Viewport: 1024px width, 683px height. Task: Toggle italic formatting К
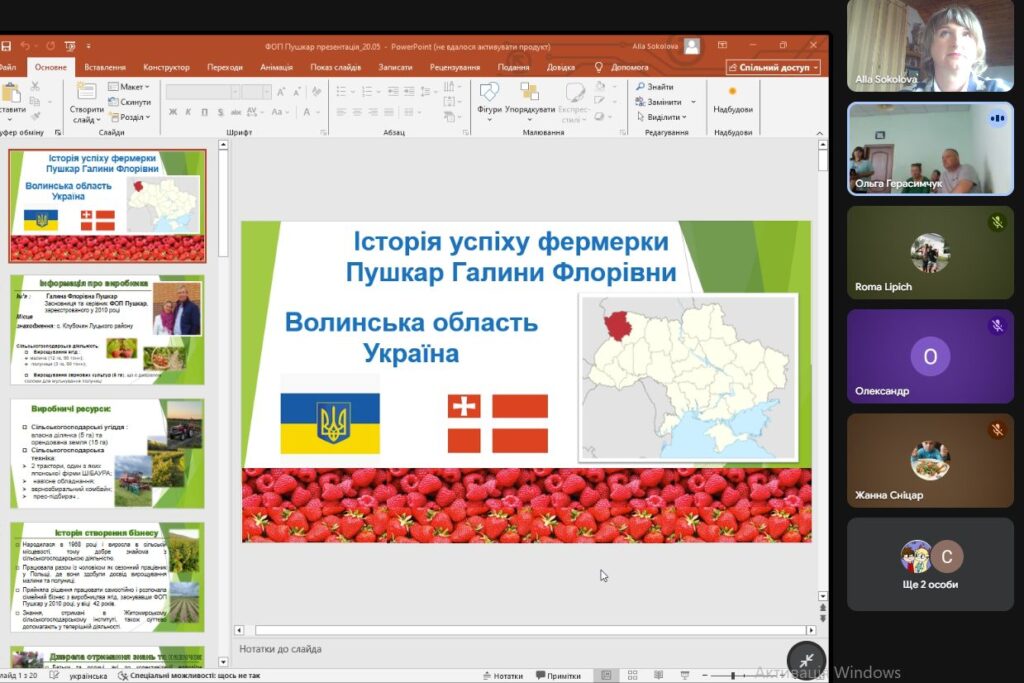point(189,112)
